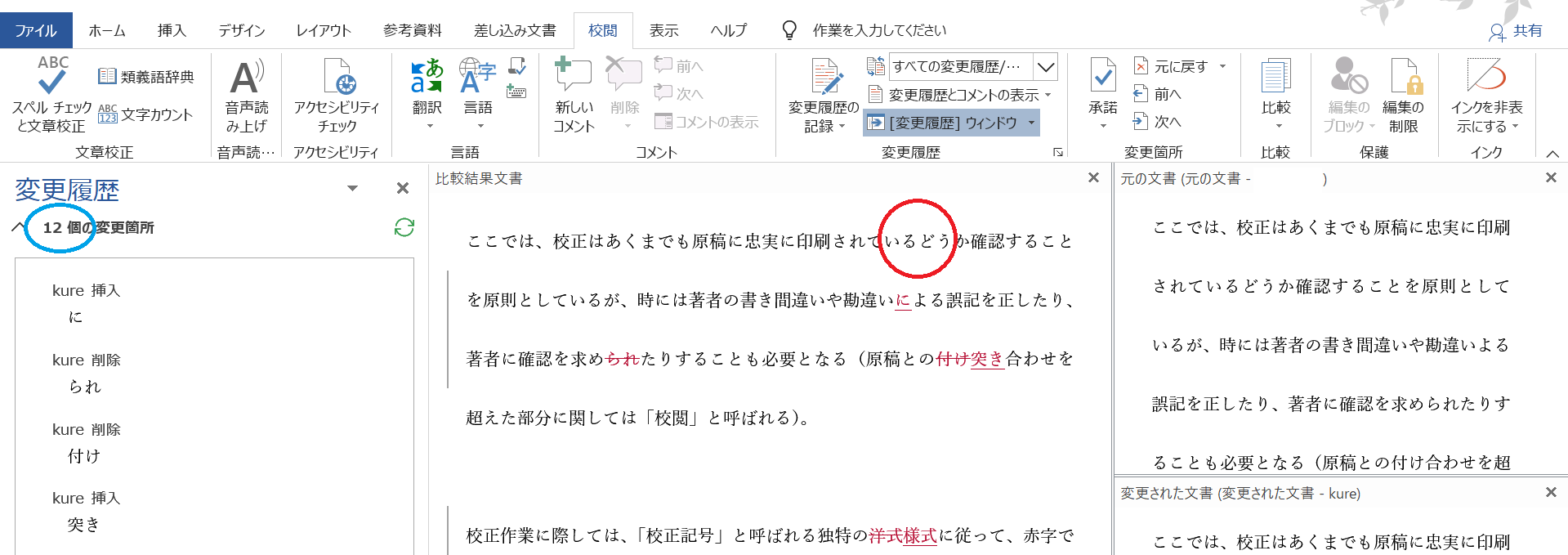Viewport: 1568px width, 555px height.
Task: Add 新しいコメント
Action: tap(574, 95)
